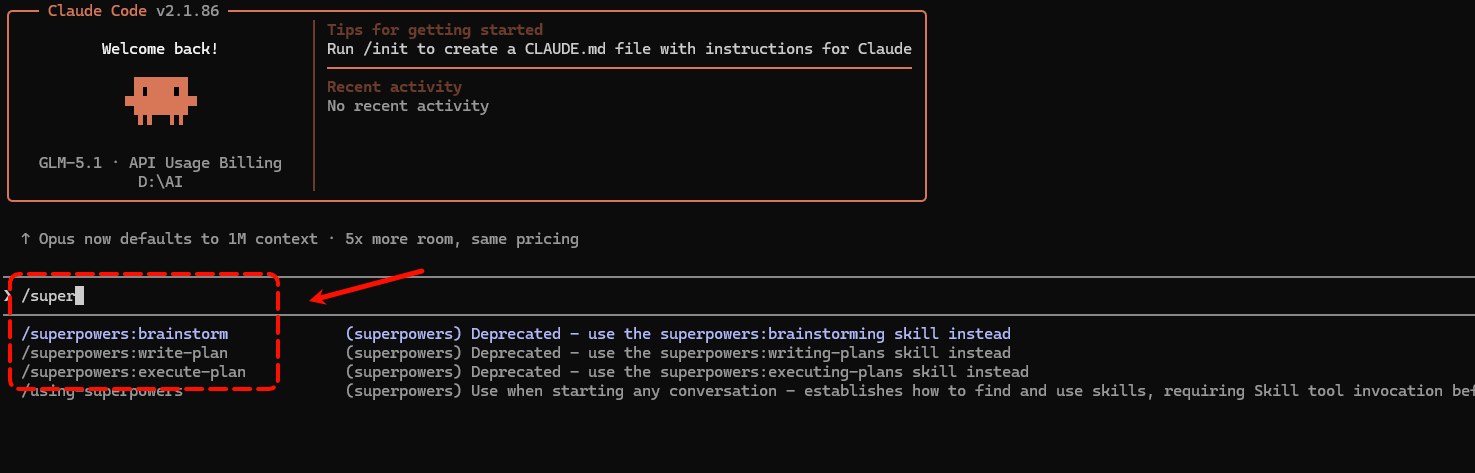Click the Claude Code mascot icon
The width and height of the screenshot is (1475, 473).
[160, 100]
